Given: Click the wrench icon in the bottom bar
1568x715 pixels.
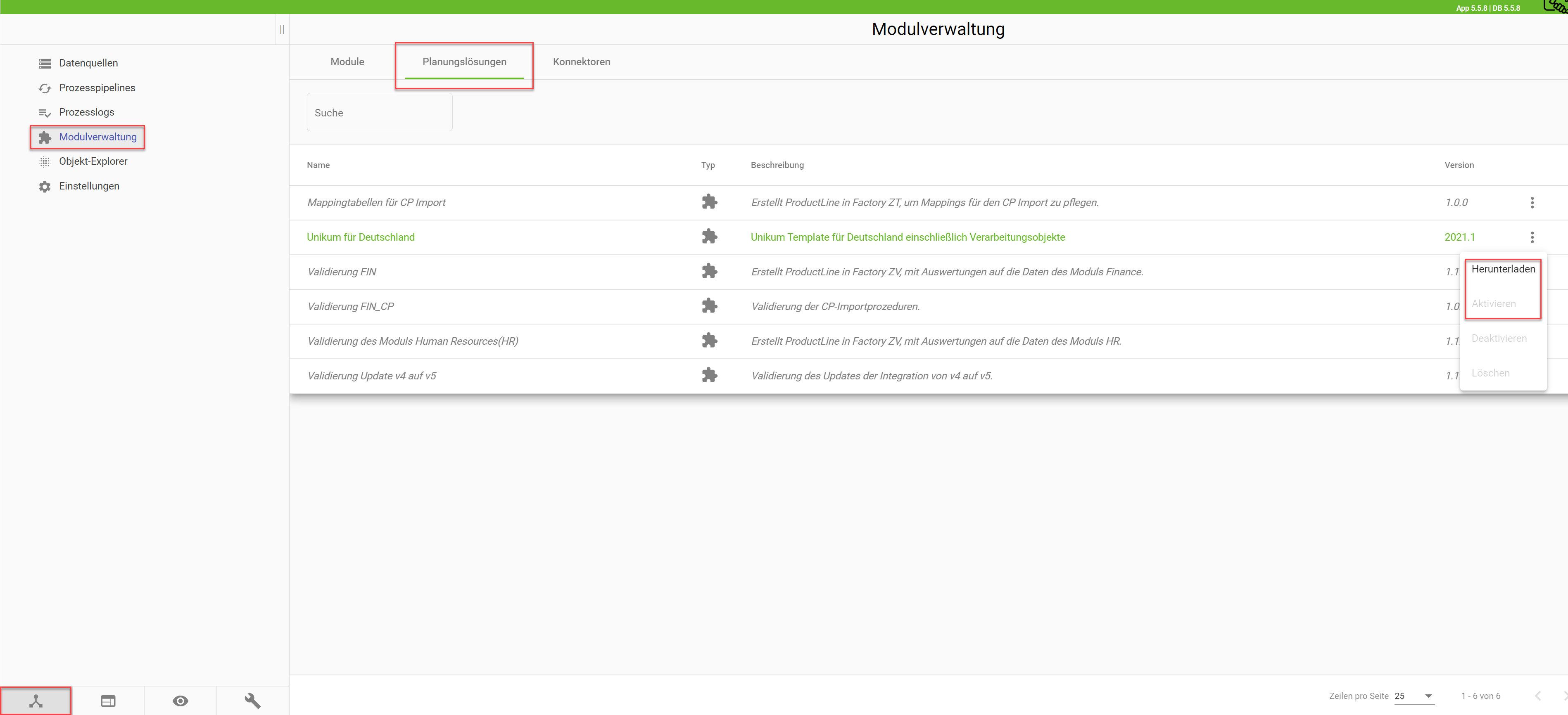Looking at the screenshot, I should (252, 701).
